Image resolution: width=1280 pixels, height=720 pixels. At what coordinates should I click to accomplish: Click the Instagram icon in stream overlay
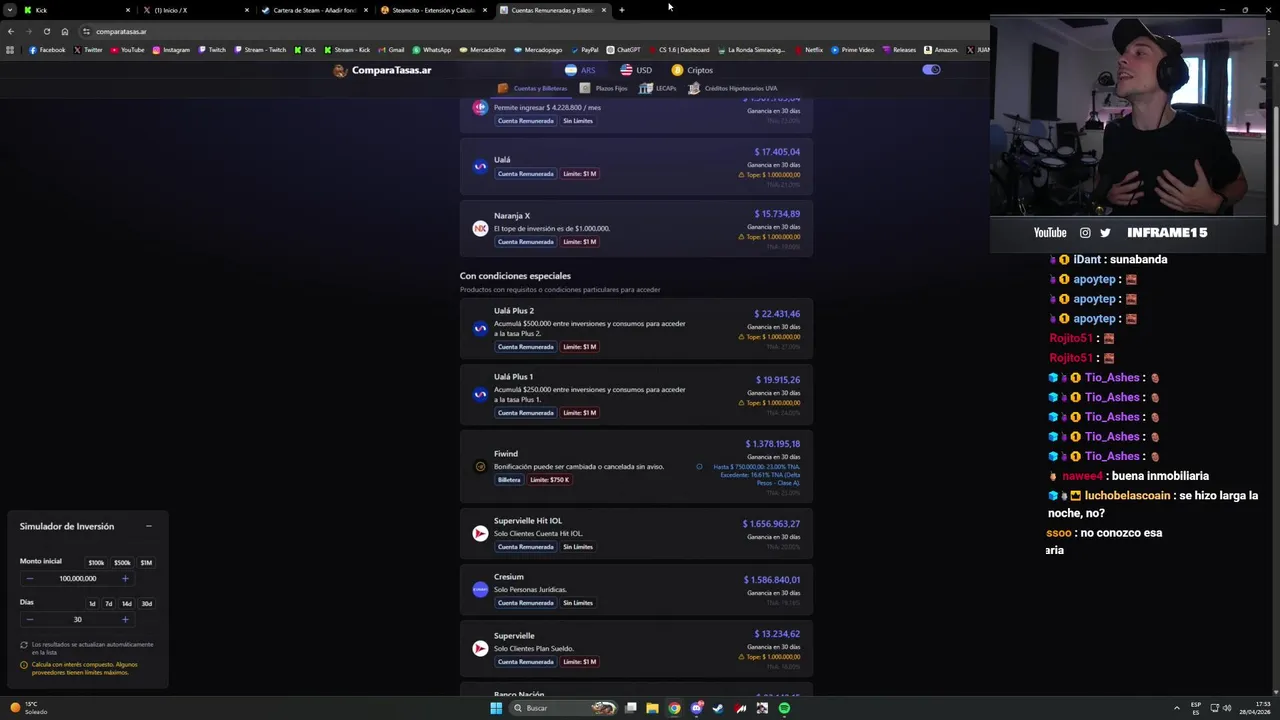1085,233
